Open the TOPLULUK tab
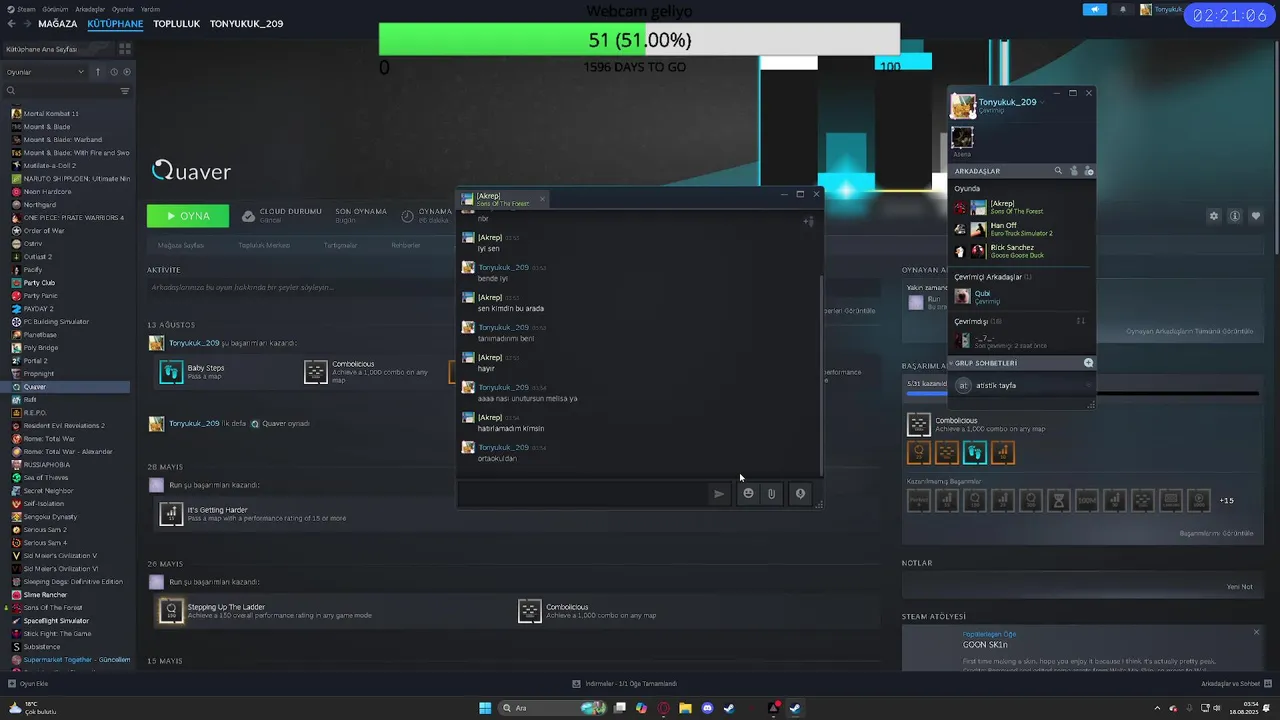 click(x=177, y=24)
